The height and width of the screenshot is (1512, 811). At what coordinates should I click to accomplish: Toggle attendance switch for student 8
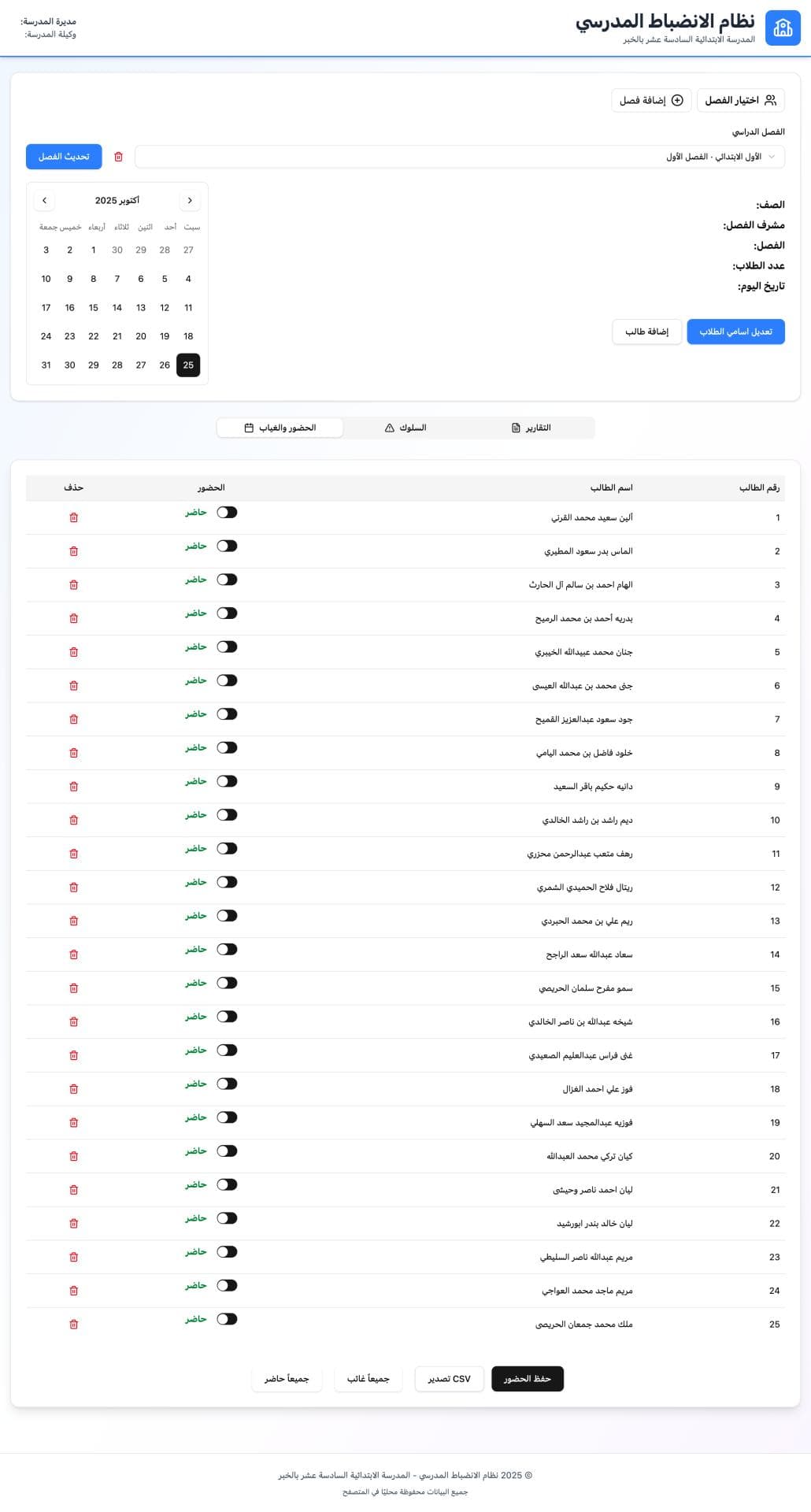point(227,747)
